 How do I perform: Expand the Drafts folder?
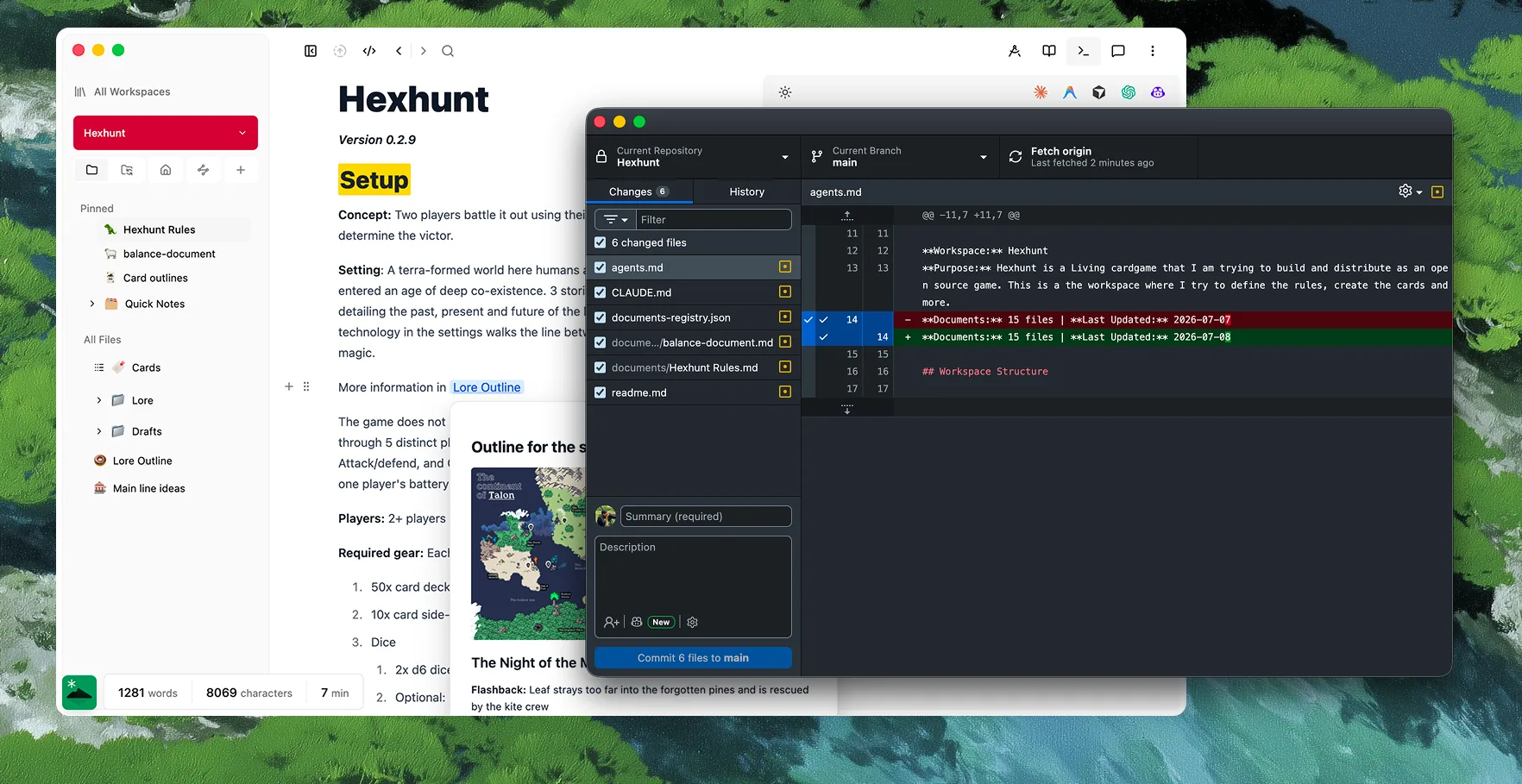click(x=99, y=431)
